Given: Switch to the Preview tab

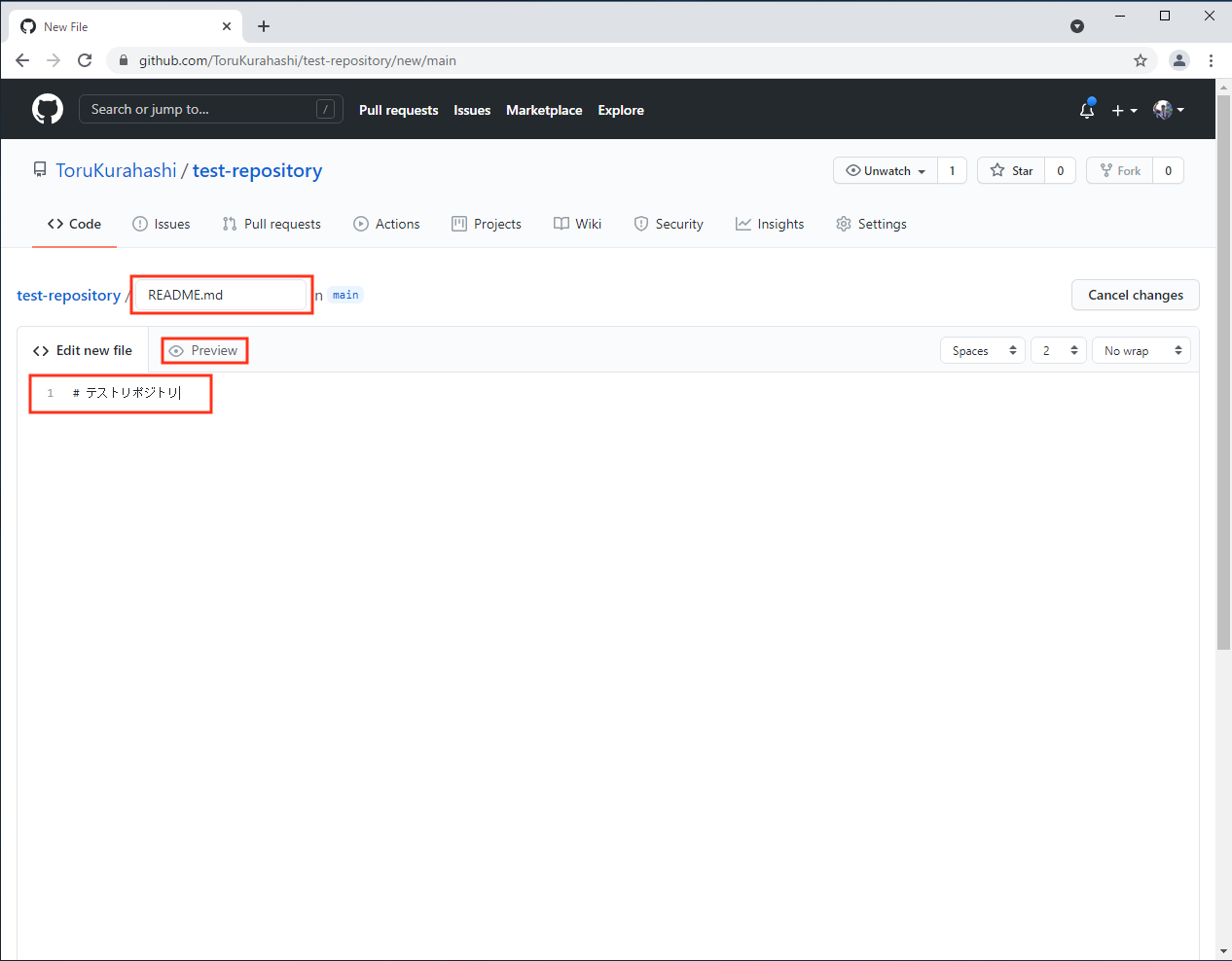Looking at the screenshot, I should (x=203, y=350).
